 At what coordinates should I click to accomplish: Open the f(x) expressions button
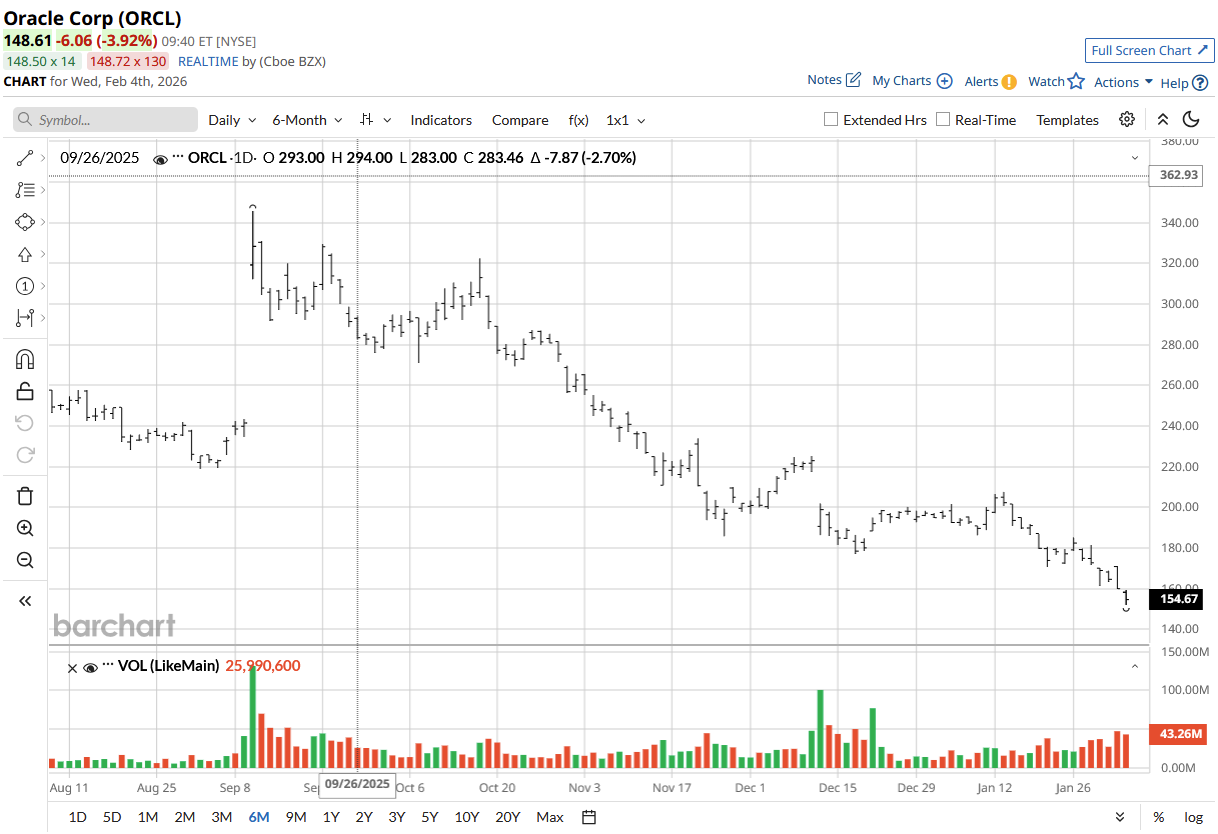pyautogui.click(x=579, y=120)
